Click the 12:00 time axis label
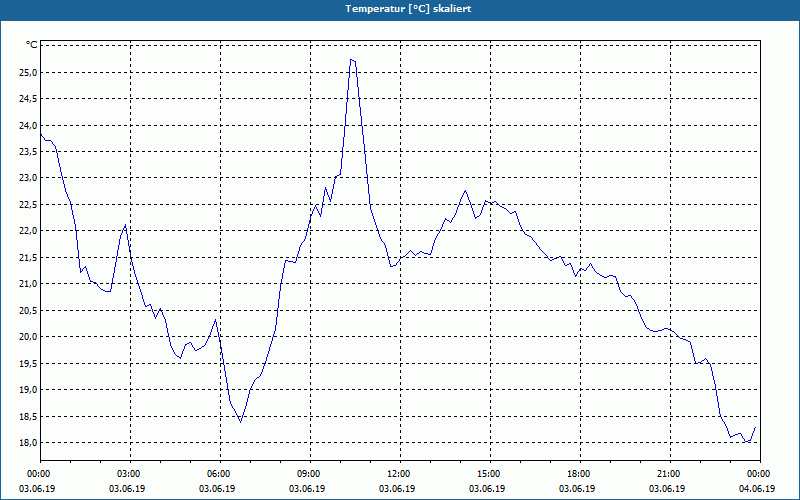The width and height of the screenshot is (800, 500). [x=400, y=474]
